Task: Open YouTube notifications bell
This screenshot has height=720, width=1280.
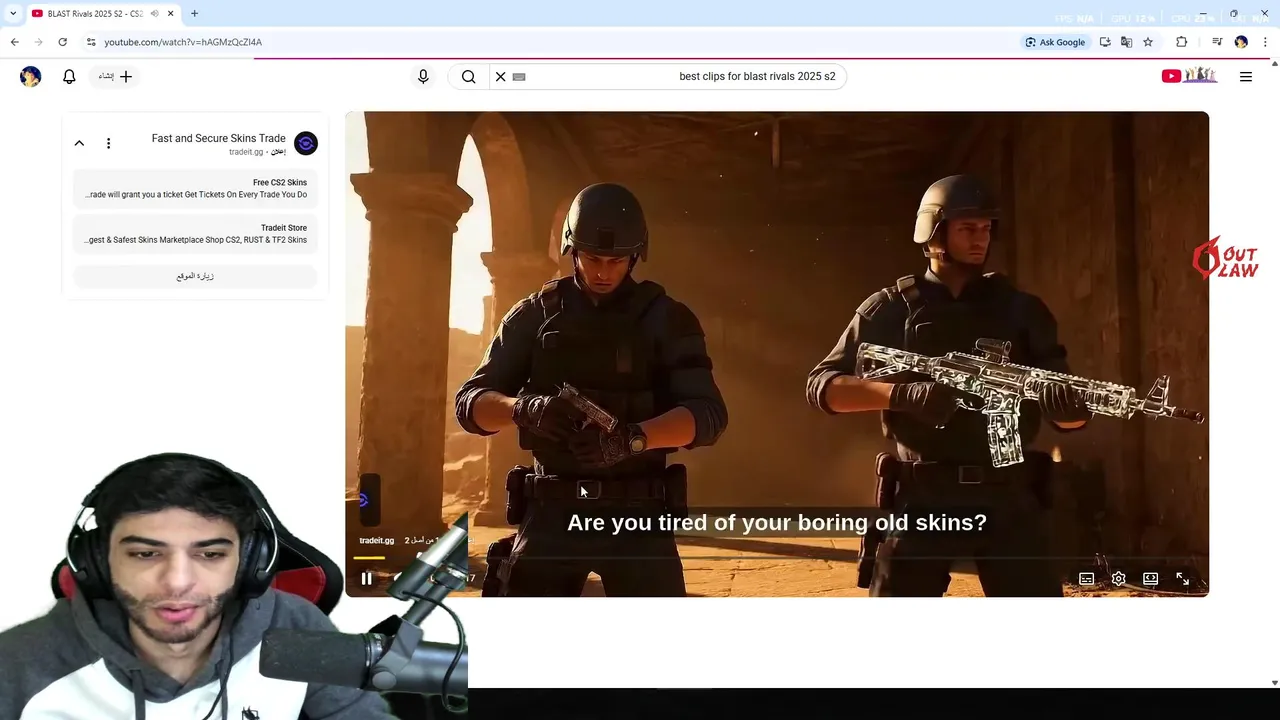Action: click(x=69, y=76)
